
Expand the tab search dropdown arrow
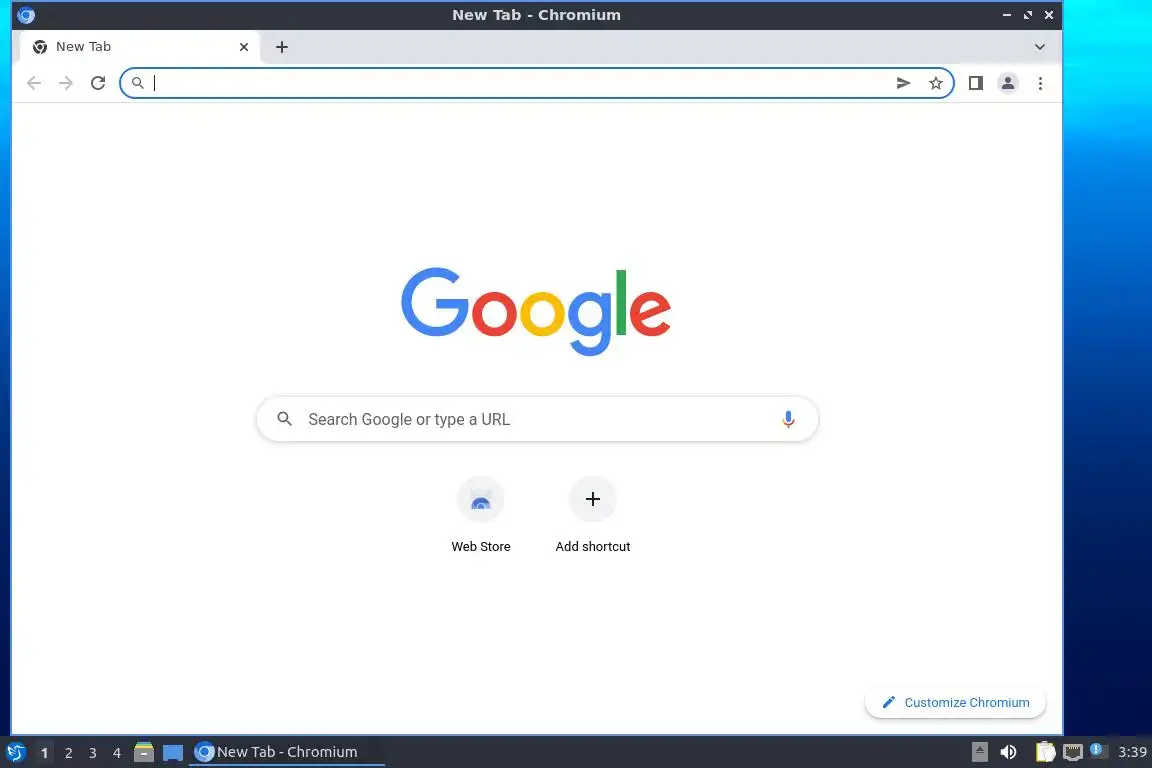(1040, 47)
